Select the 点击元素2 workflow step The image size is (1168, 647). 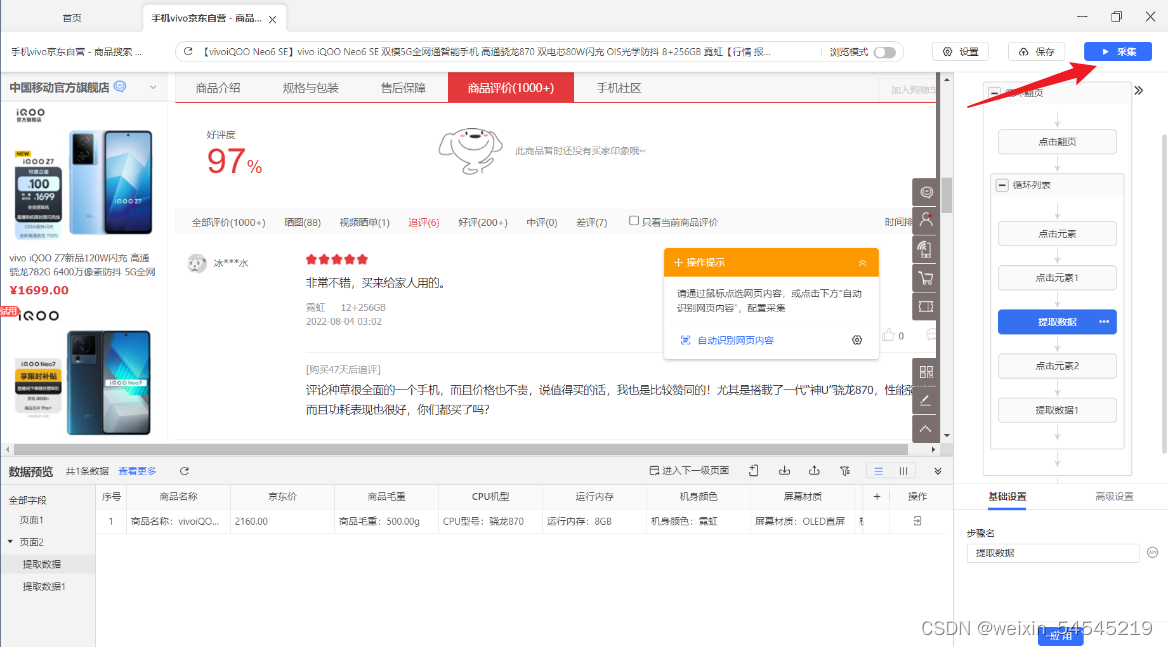tap(1057, 366)
